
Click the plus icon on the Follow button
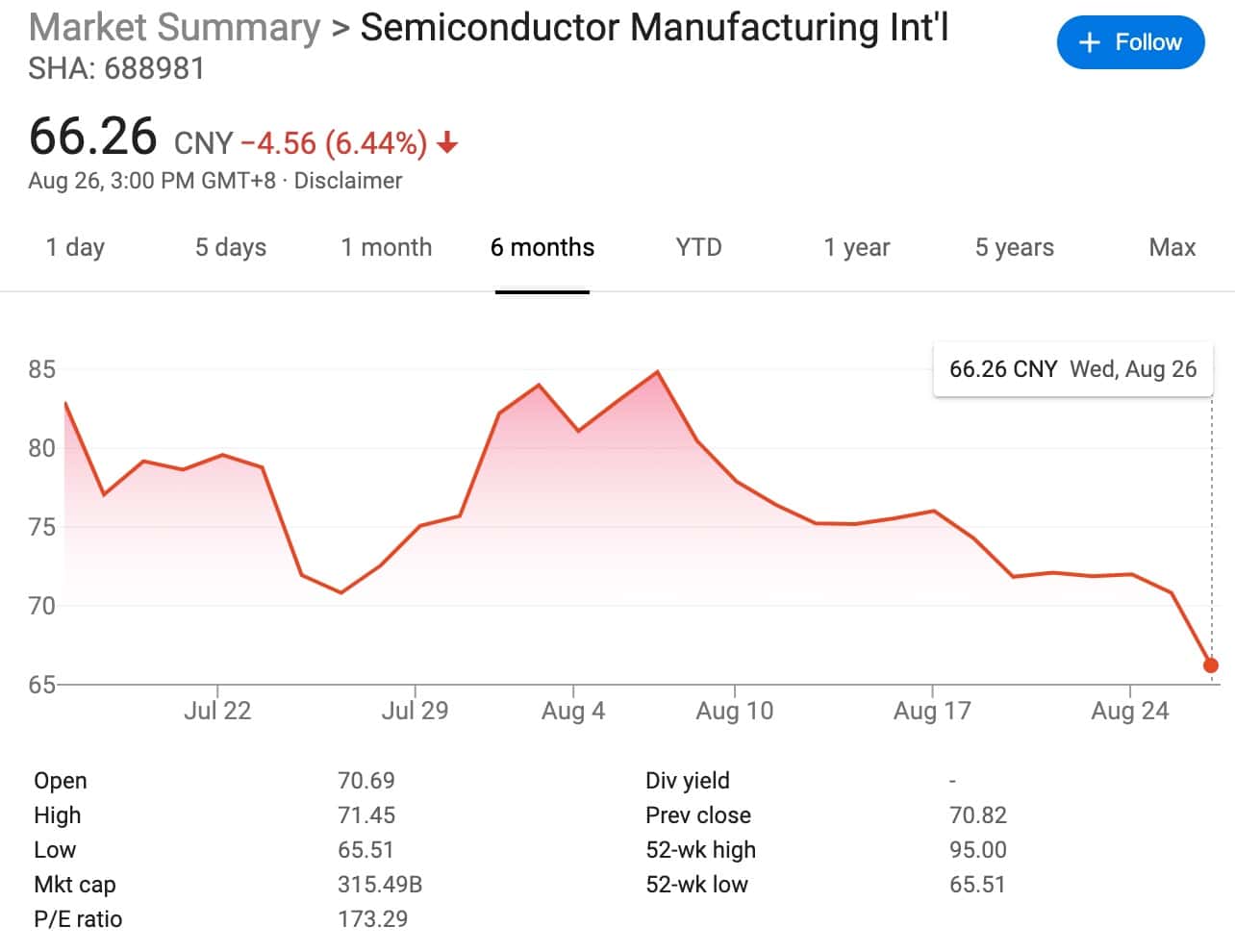pyautogui.click(x=1090, y=42)
